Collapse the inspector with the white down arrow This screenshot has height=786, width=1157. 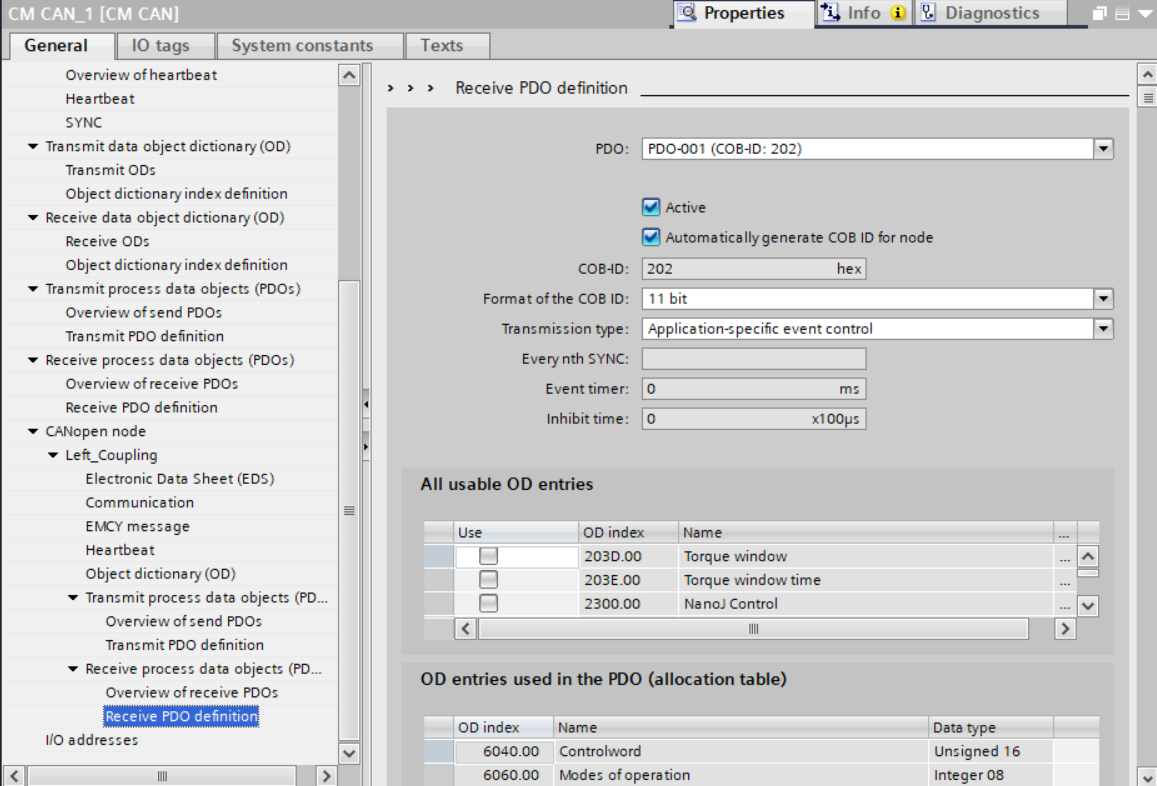pos(1144,14)
